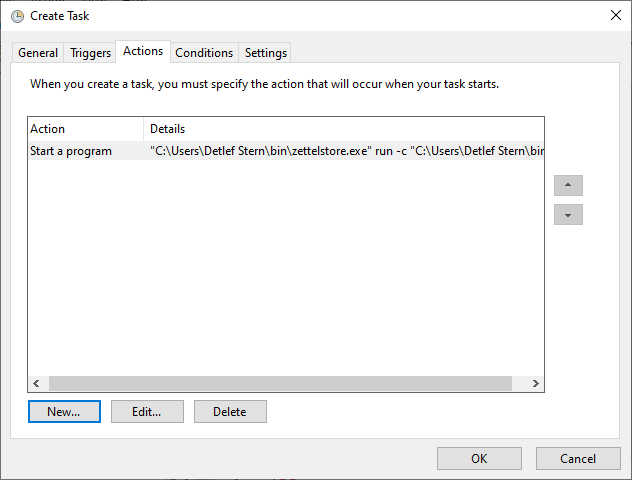Viewport: 632px width, 480px height.
Task: Confirm the task with OK
Action: (479, 458)
